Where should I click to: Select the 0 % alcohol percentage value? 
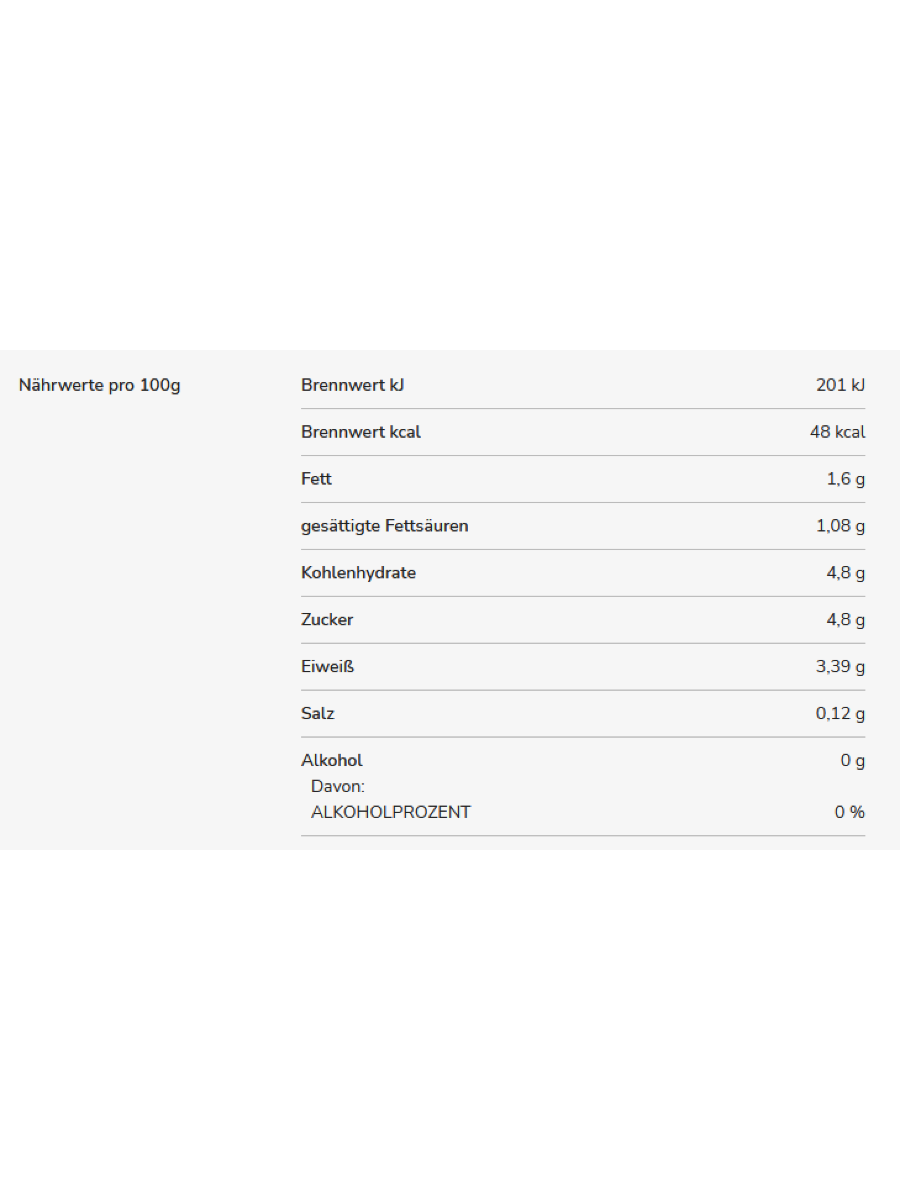tap(850, 812)
